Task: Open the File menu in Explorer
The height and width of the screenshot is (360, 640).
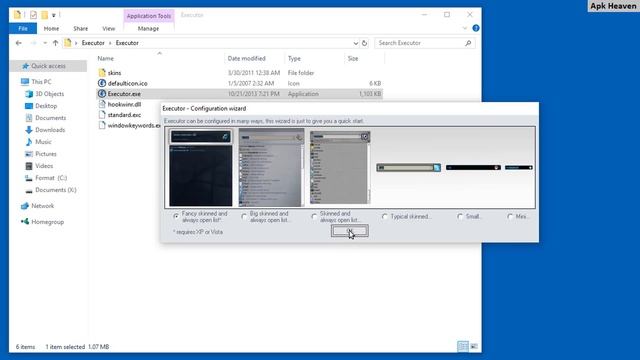Action: tap(23, 29)
